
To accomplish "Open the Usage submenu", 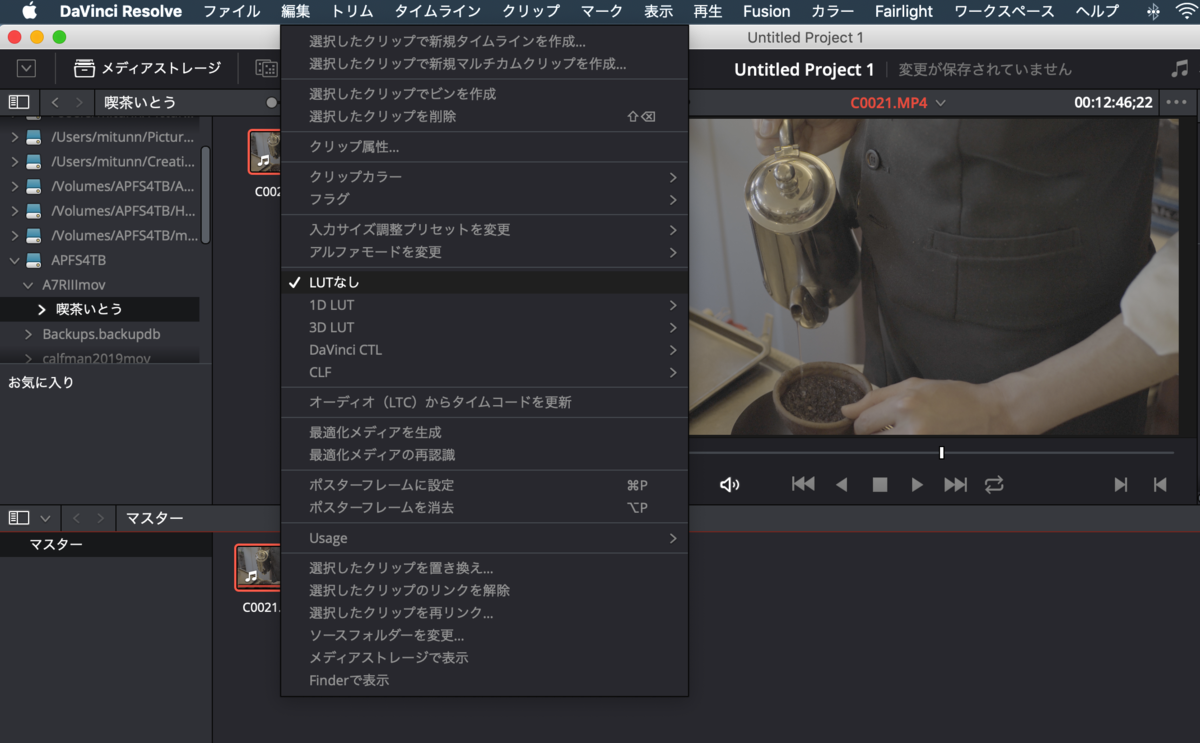I will tap(484, 538).
